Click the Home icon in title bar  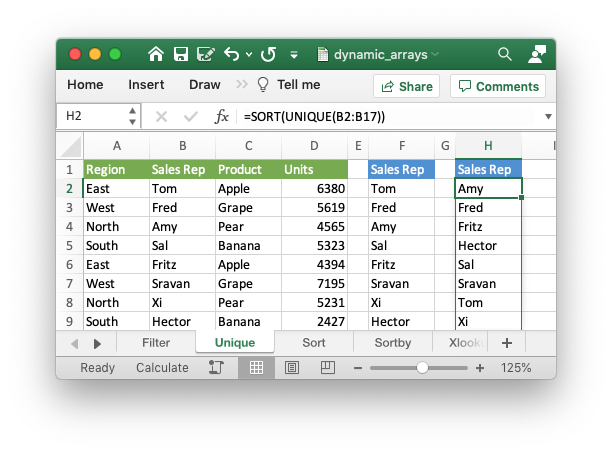click(156, 54)
